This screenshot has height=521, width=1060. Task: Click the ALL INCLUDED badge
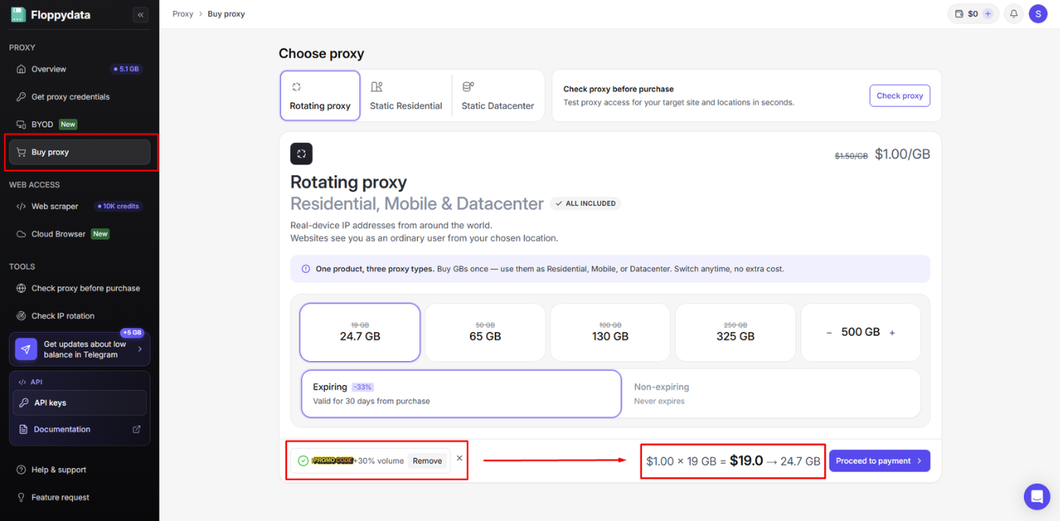click(585, 203)
